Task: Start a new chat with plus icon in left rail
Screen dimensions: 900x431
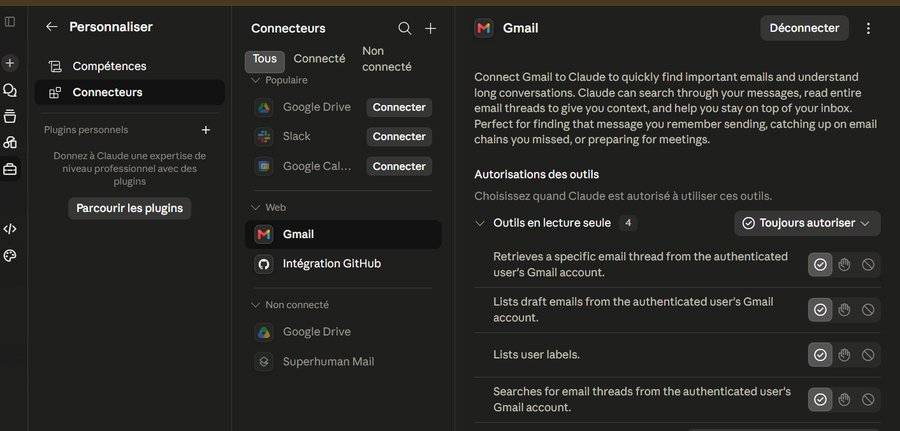Action: tap(10, 63)
